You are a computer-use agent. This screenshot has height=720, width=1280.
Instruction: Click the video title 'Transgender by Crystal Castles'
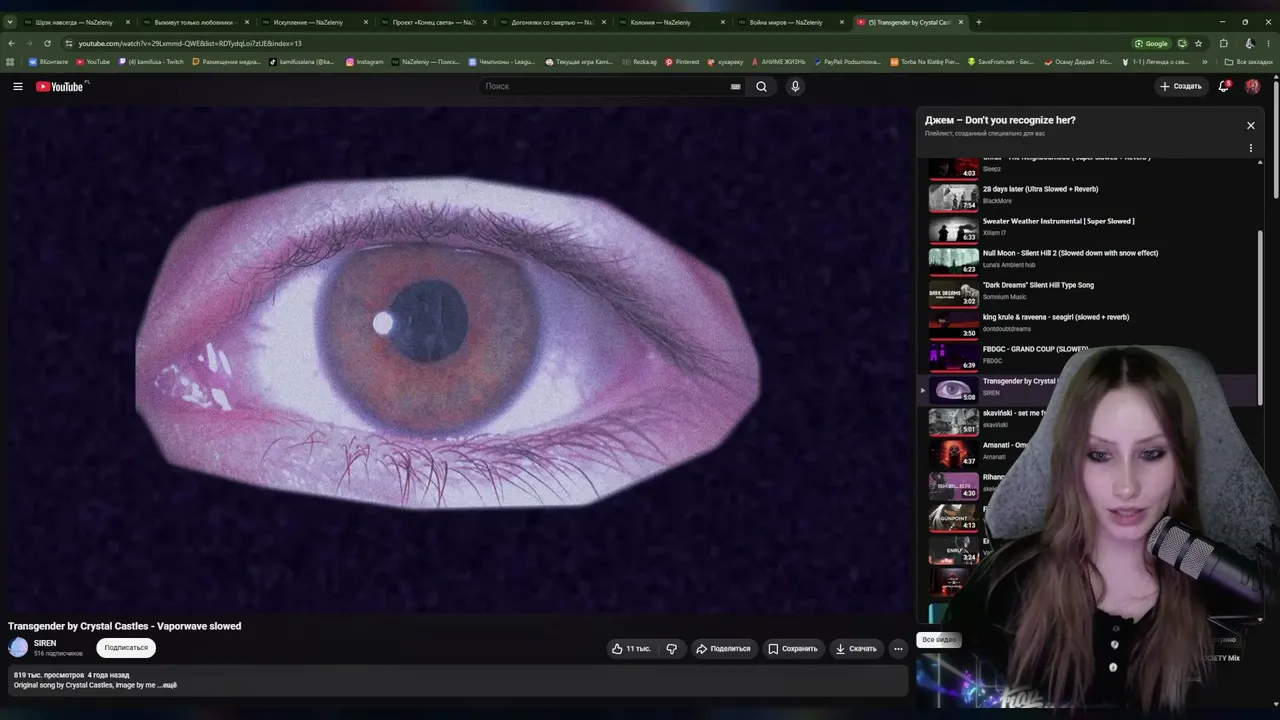pyautogui.click(x=125, y=626)
